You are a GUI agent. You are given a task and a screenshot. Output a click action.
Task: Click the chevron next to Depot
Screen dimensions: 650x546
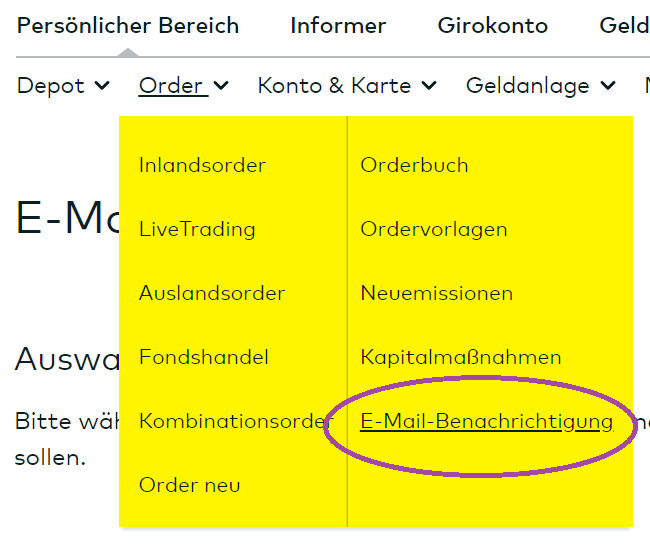(102, 87)
